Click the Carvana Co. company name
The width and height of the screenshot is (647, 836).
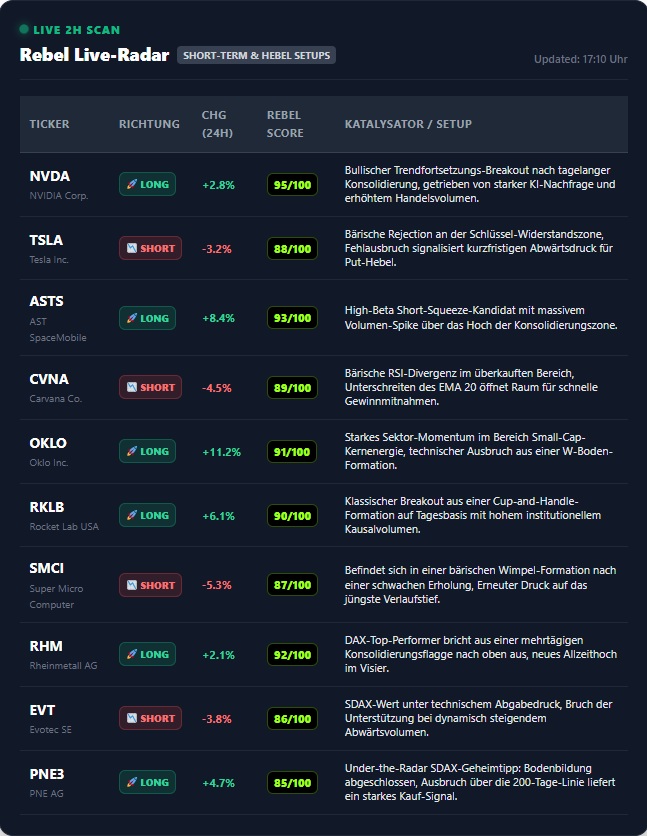55,399
